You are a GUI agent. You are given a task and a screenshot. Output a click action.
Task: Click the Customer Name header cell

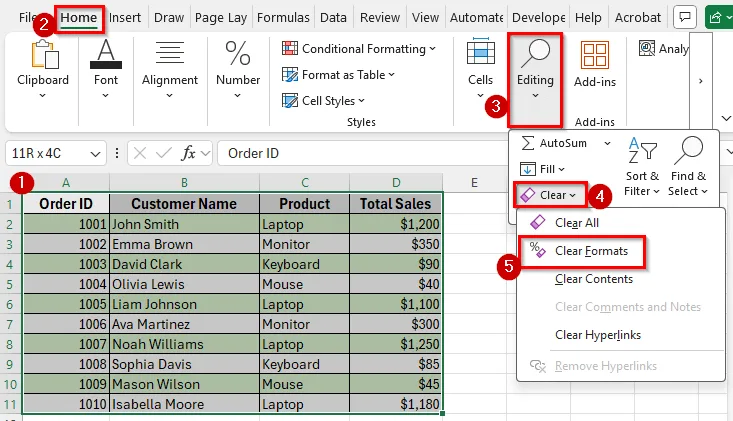tap(184, 204)
